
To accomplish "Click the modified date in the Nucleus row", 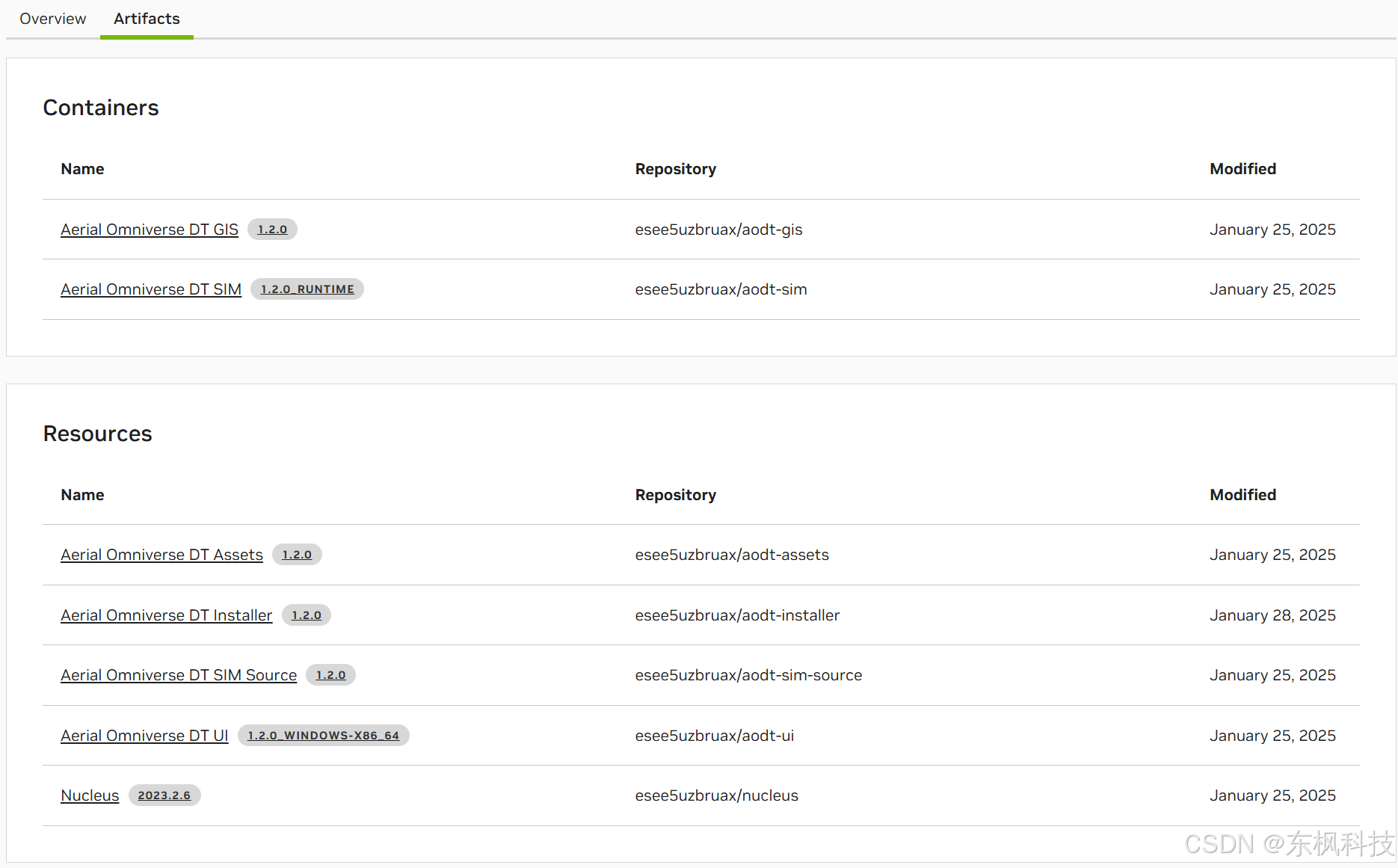I will pos(1272,795).
